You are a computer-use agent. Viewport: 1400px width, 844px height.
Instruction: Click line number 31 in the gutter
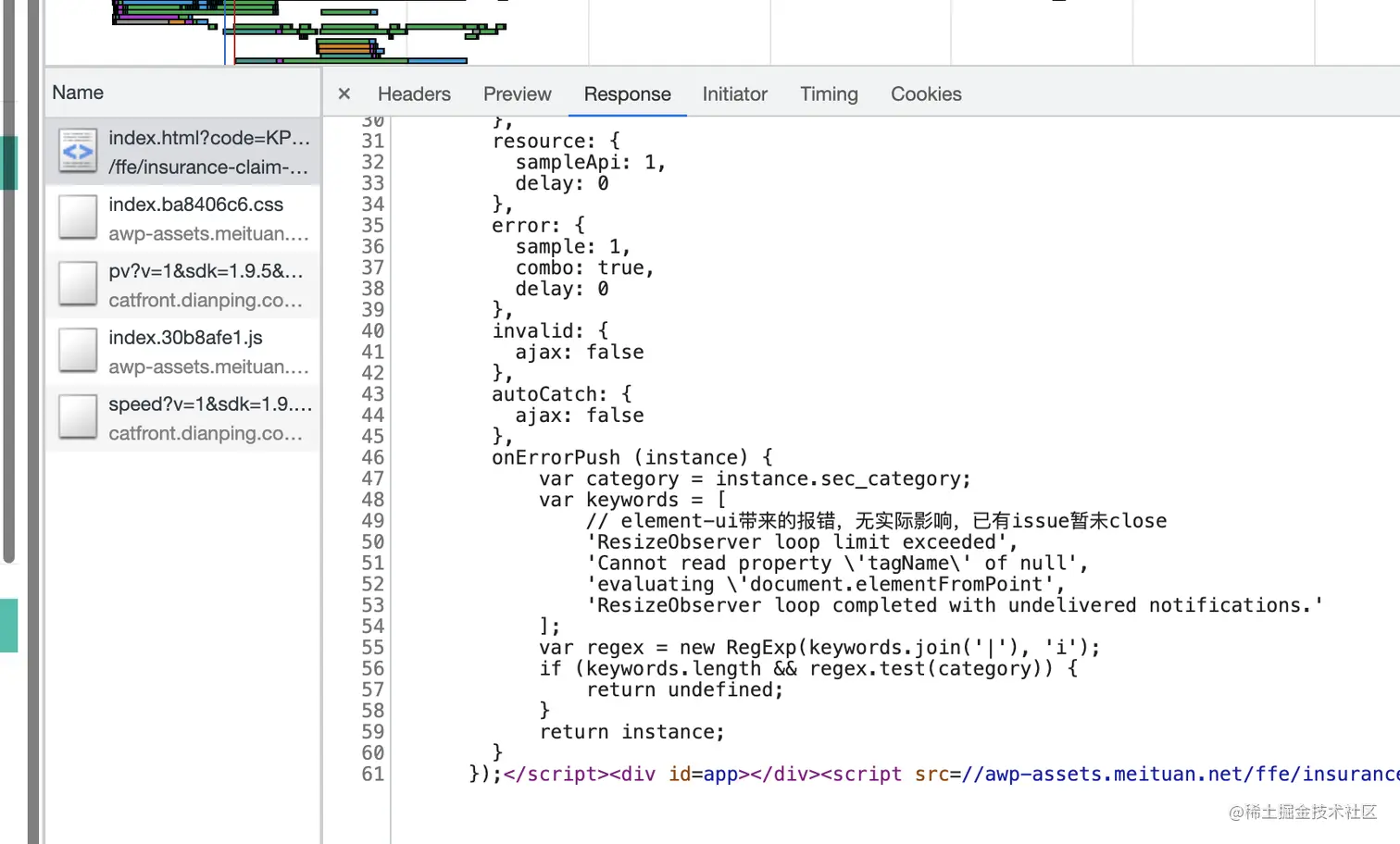pos(372,141)
